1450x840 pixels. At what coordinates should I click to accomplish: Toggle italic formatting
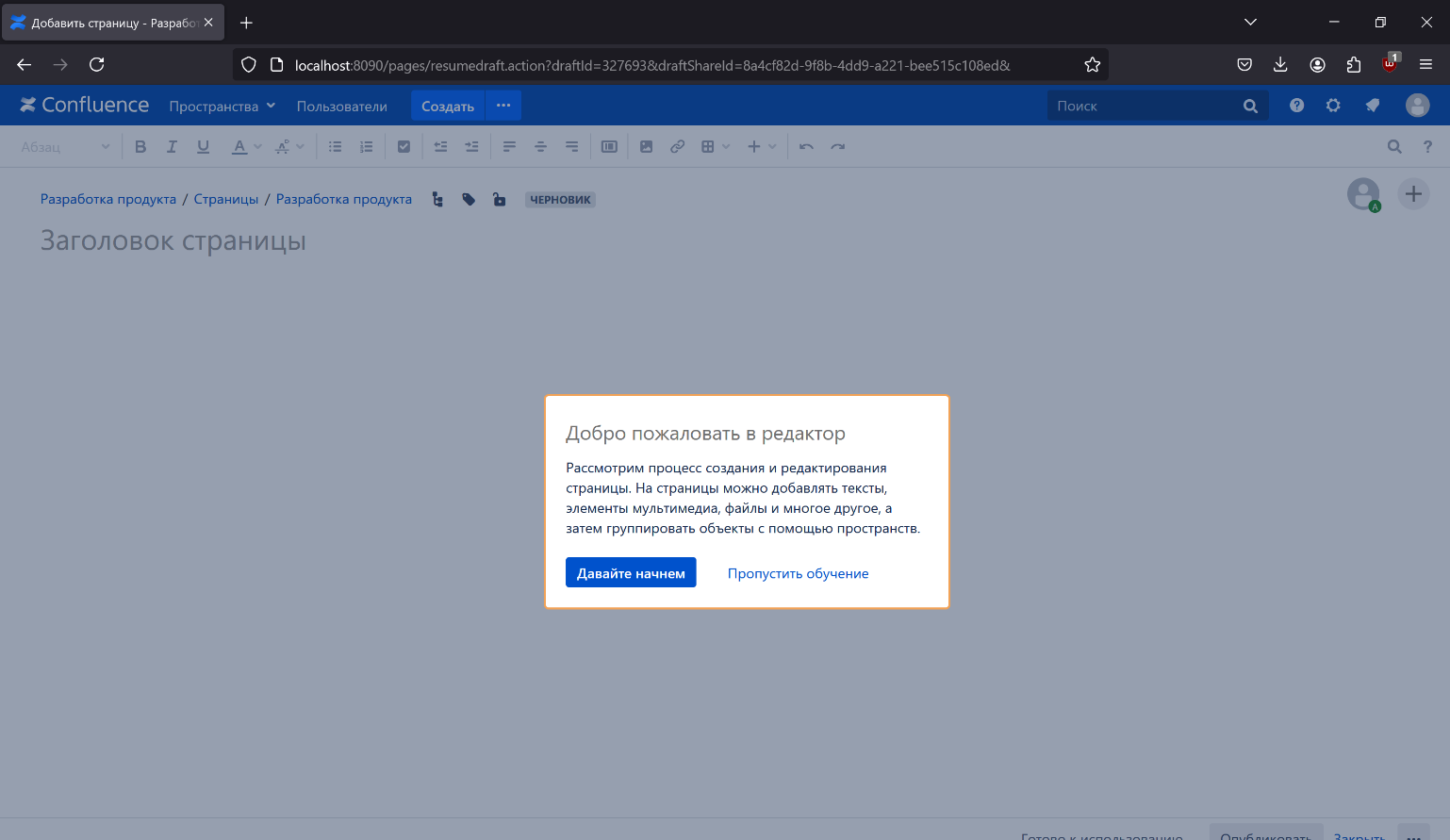tap(172, 147)
